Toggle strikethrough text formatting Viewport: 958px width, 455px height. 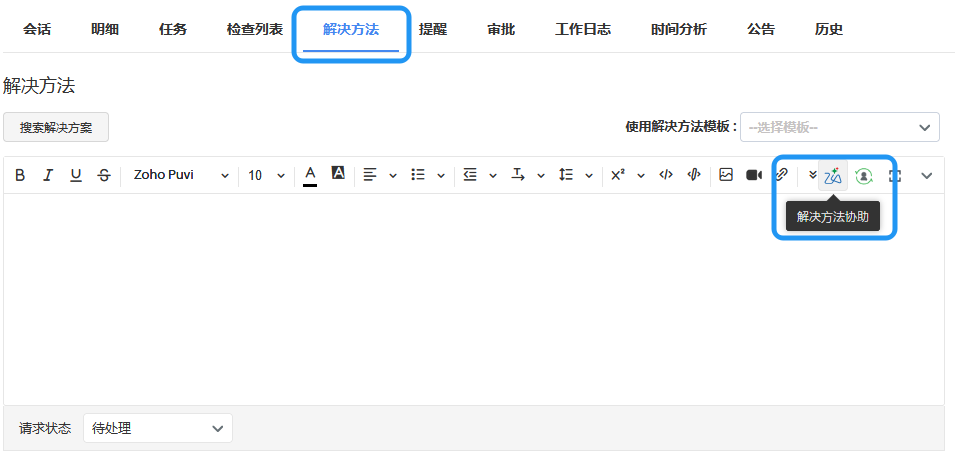pyautogui.click(x=104, y=175)
